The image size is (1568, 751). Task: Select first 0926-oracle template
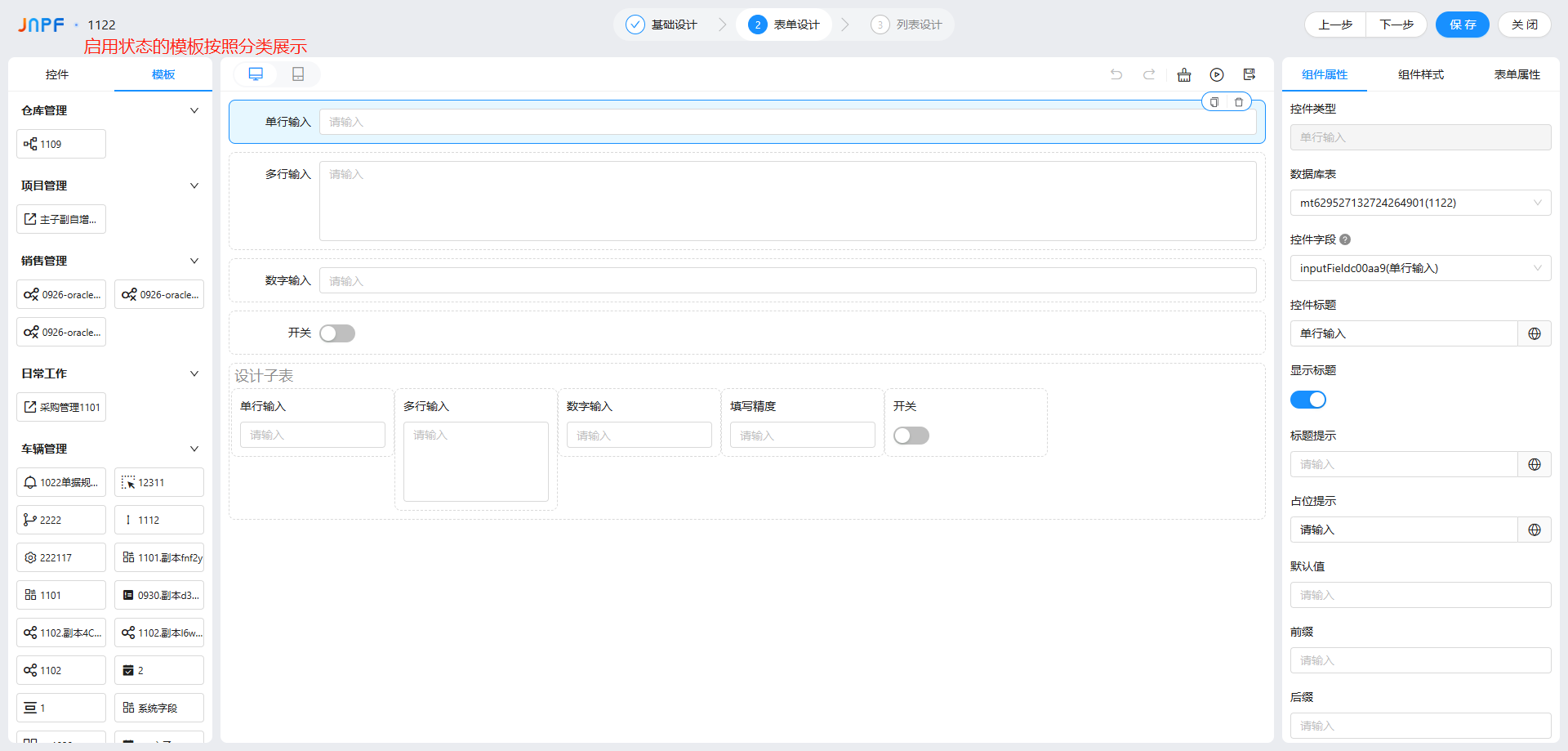(61, 294)
